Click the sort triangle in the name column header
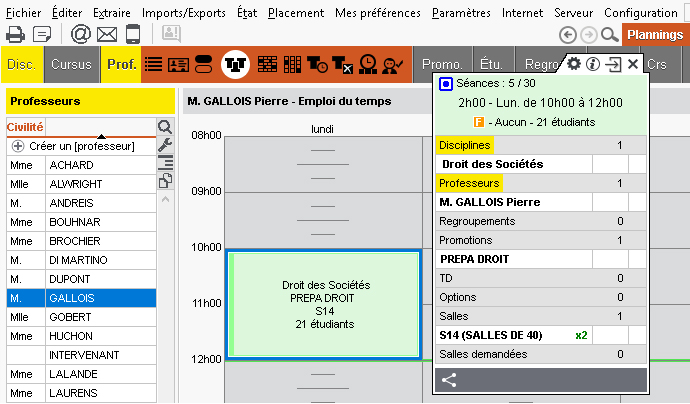The image size is (690, 404). (101, 136)
